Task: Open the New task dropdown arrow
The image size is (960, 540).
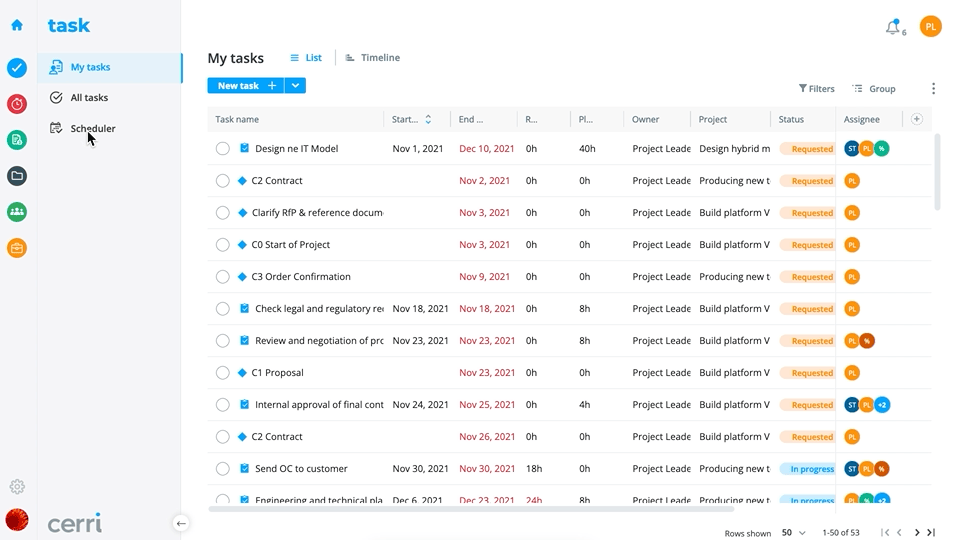Action: [295, 86]
